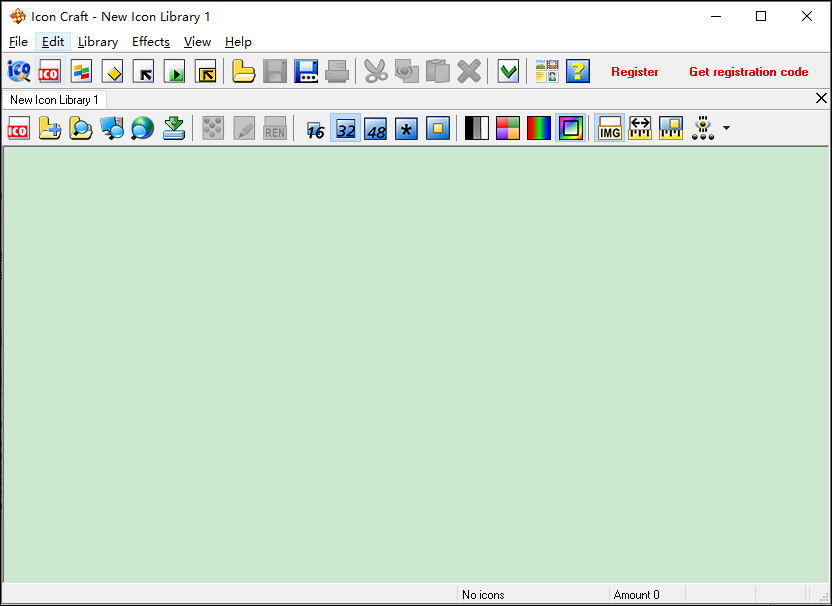
Task: Click the blue floppy save-as icon
Action: click(x=306, y=71)
